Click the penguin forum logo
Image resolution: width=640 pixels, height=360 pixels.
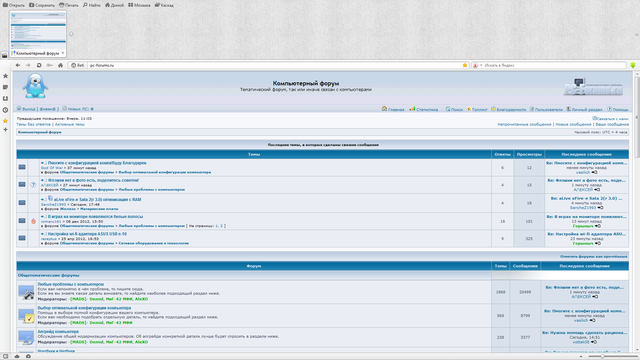pos(35,86)
